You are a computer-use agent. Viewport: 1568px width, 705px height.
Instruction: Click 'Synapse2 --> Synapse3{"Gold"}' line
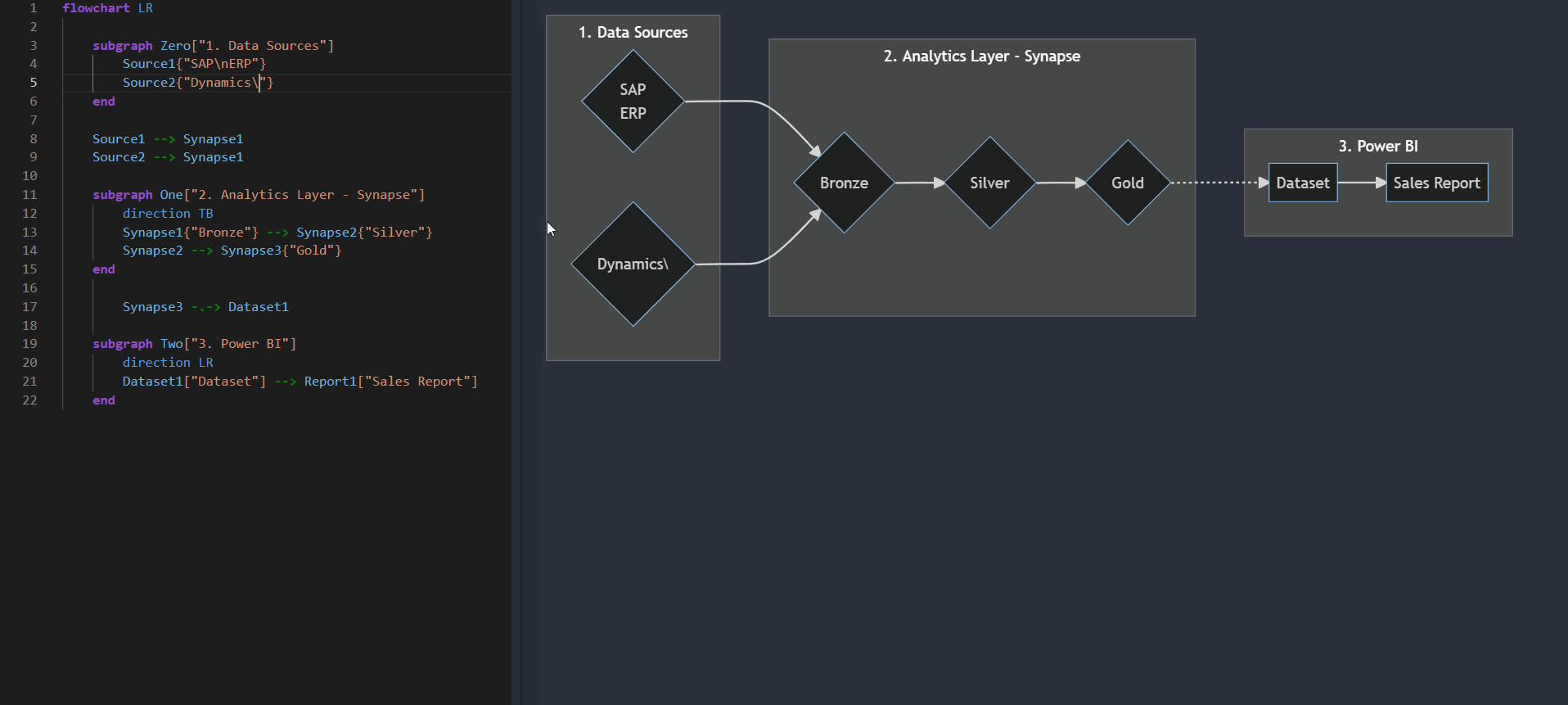click(x=232, y=251)
